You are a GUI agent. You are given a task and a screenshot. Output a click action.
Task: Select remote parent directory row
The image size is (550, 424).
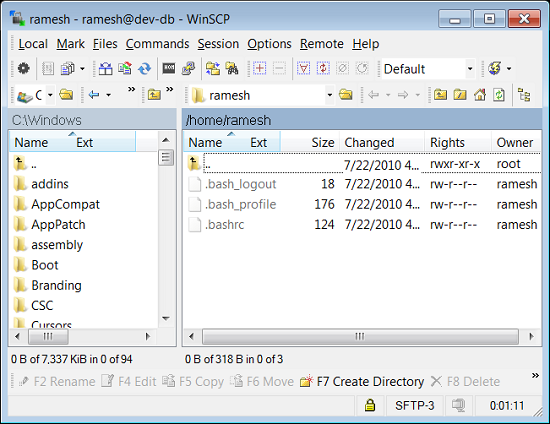[363, 163]
